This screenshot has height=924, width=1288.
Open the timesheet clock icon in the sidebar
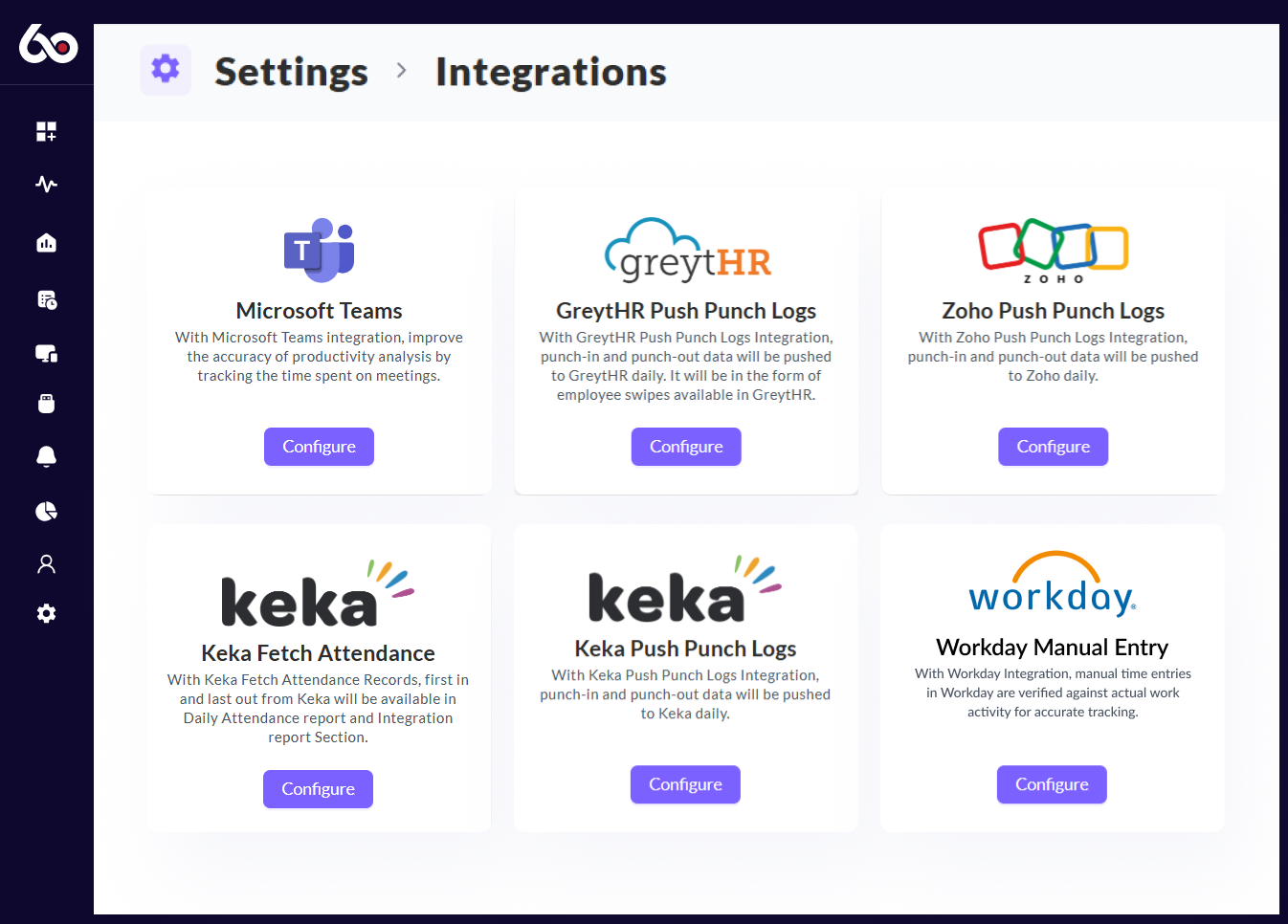coord(46,300)
